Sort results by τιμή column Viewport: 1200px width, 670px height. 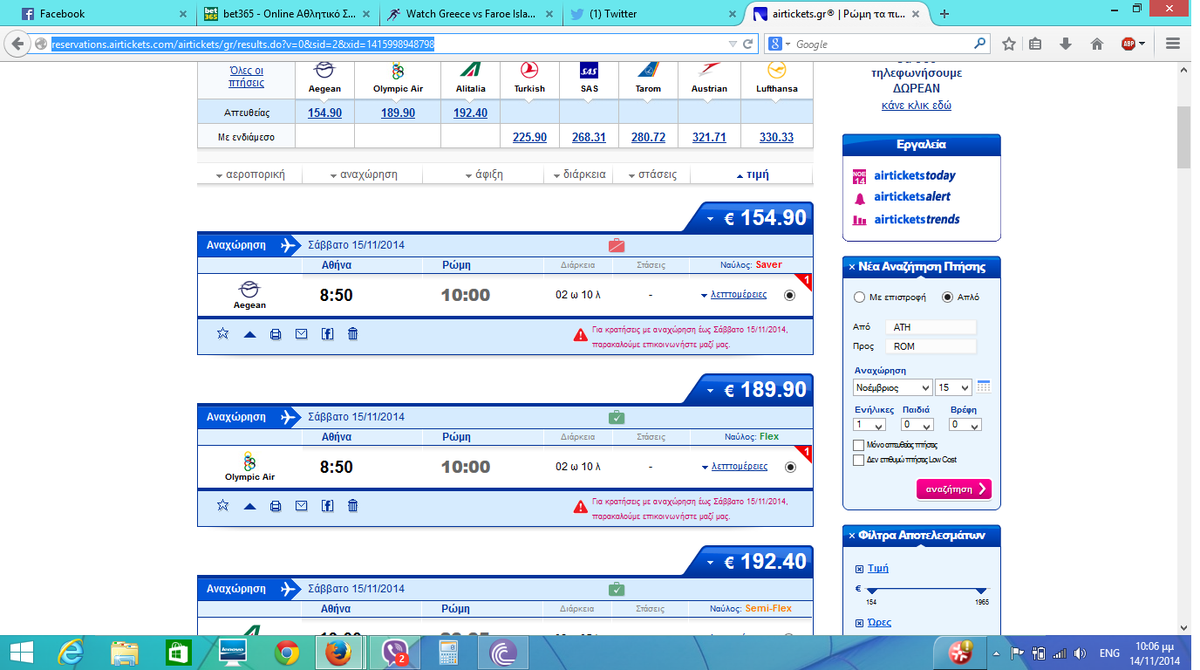pos(753,175)
